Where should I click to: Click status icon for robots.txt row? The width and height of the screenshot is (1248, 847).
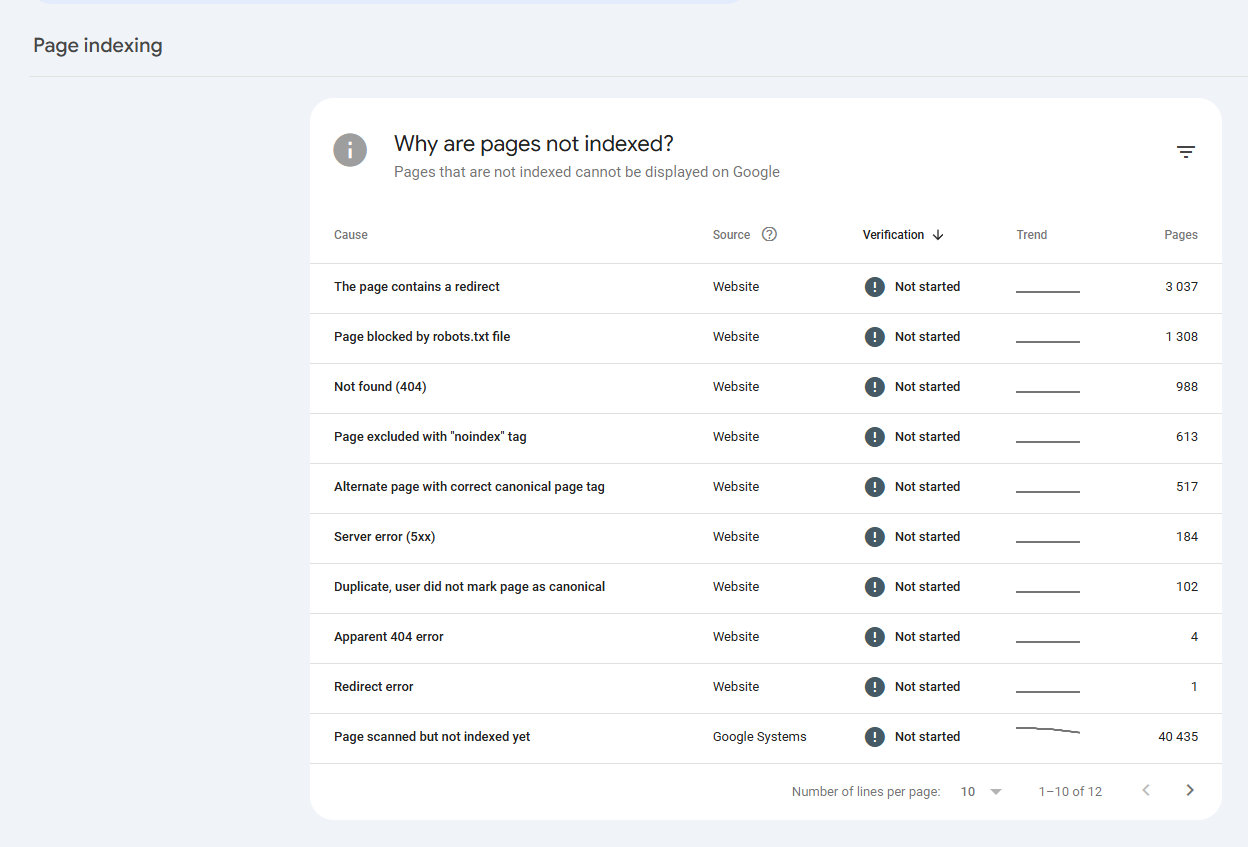click(x=875, y=337)
